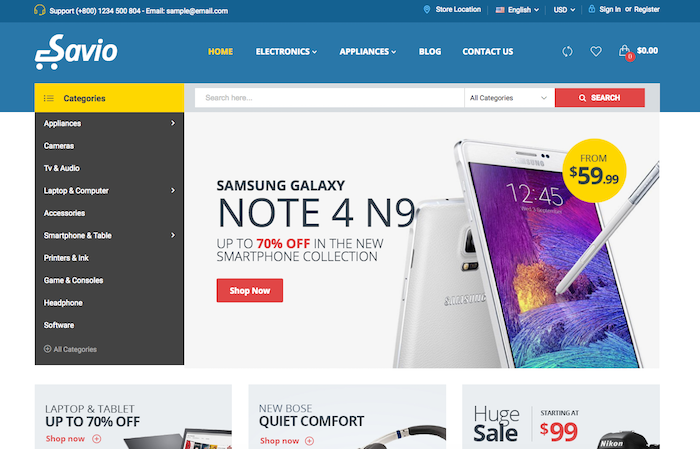Click the plus icon beside All Categories
This screenshot has height=449, width=700.
(x=47, y=349)
